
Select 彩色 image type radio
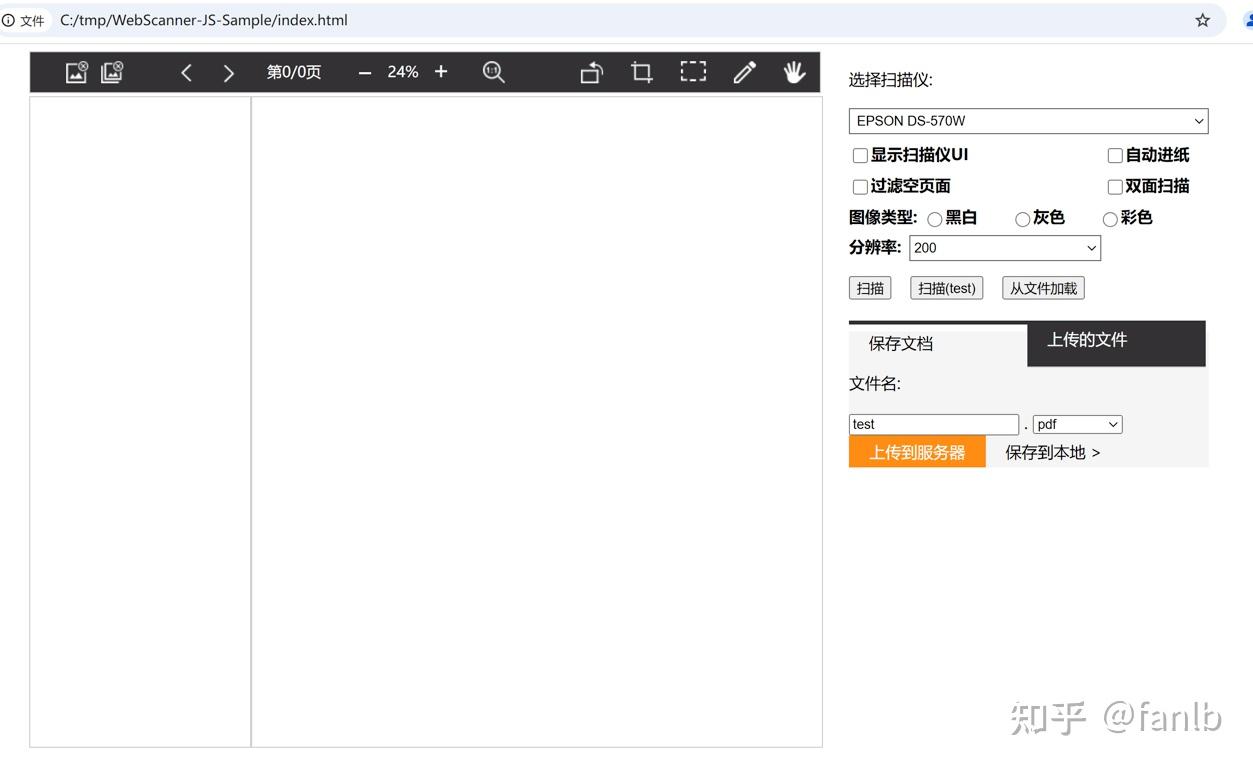click(x=1110, y=219)
